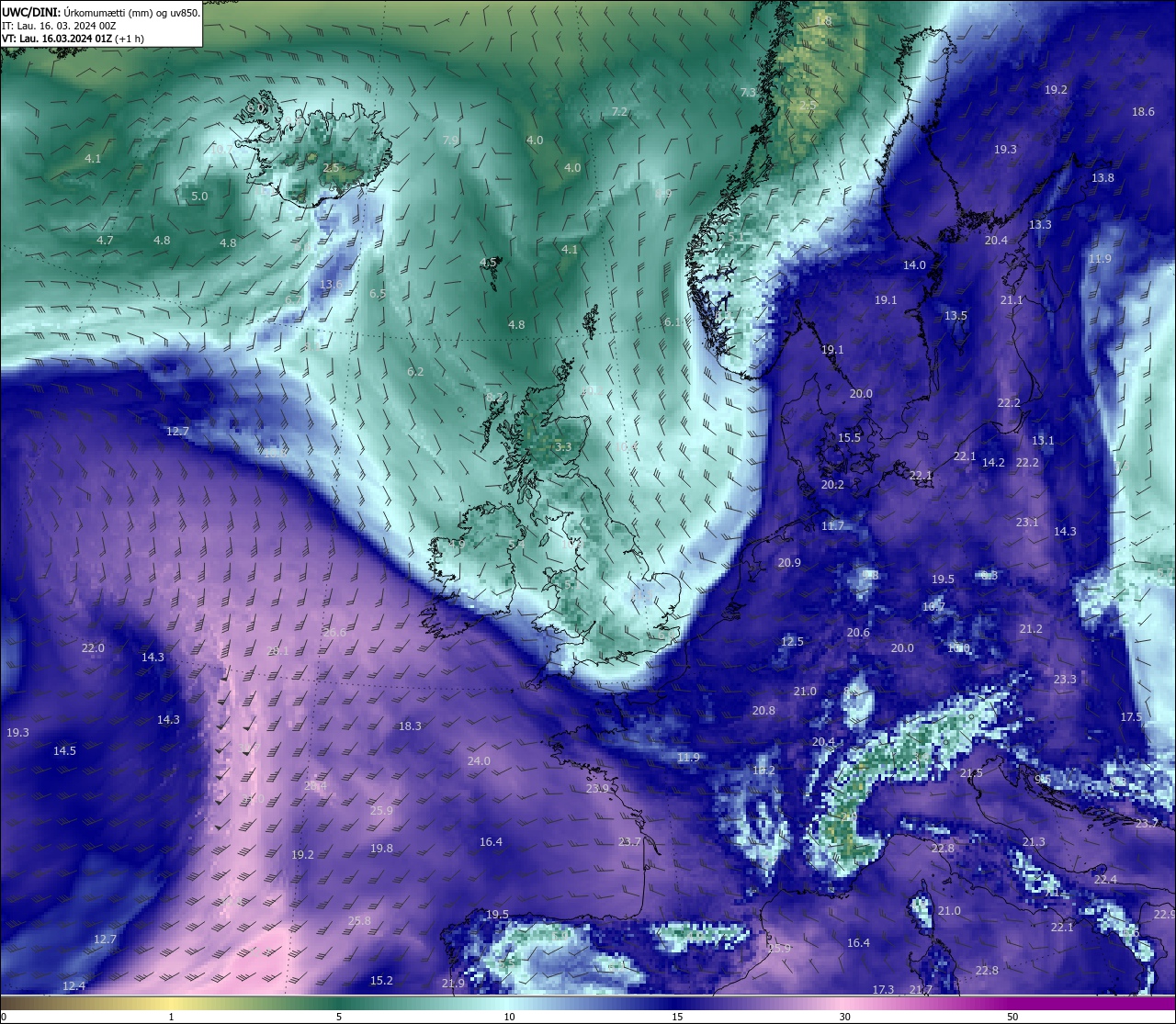
Task: Click the 10 tick on the color legend
Action: (509, 1017)
